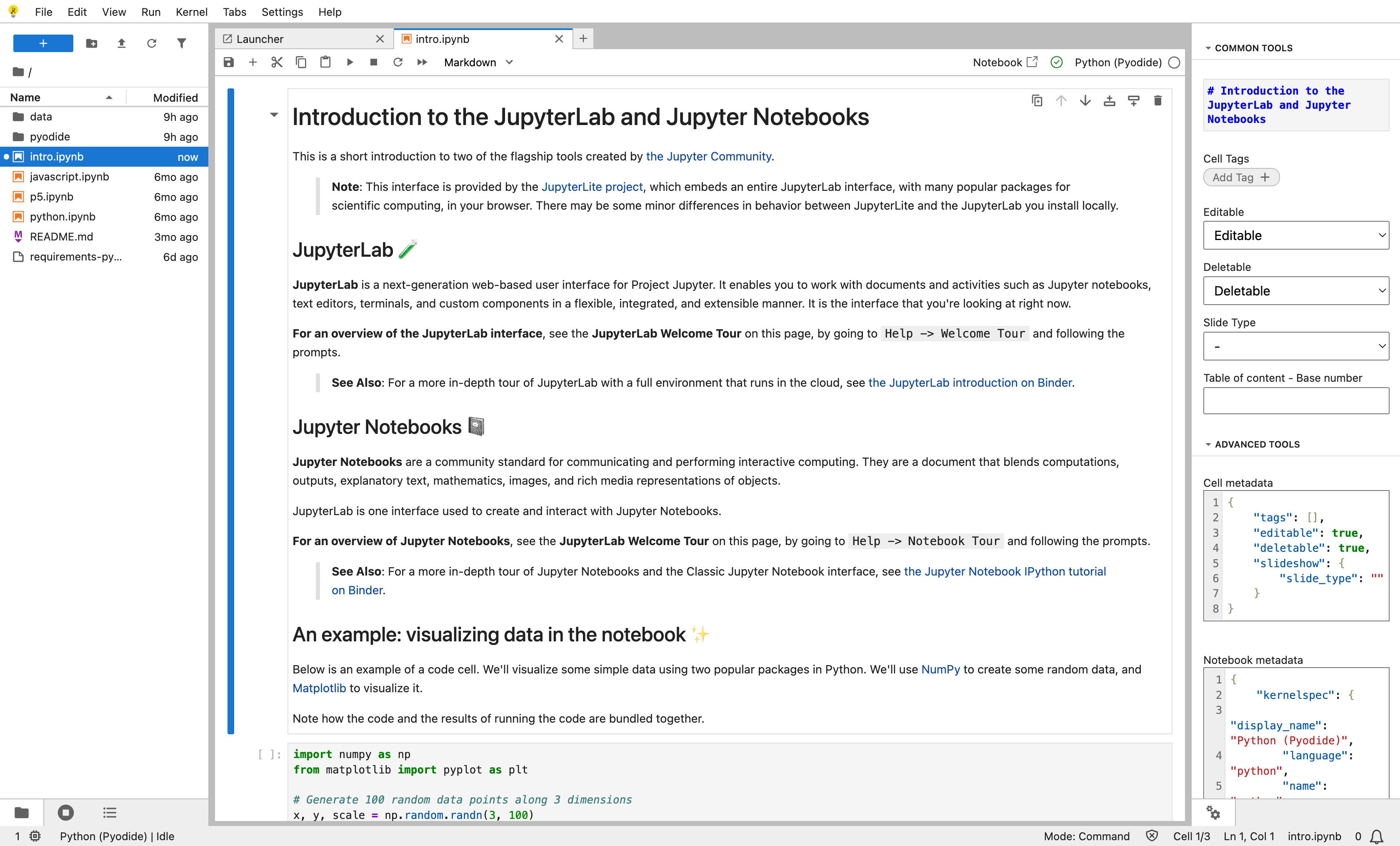This screenshot has height=846, width=1400.
Task: Insert a cell above from cell toolbar
Action: point(1109,100)
